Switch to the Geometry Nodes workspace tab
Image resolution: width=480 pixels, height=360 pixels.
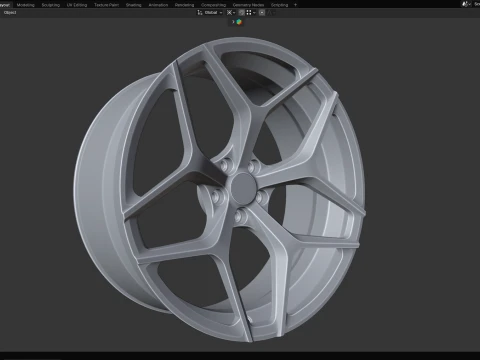[248, 5]
